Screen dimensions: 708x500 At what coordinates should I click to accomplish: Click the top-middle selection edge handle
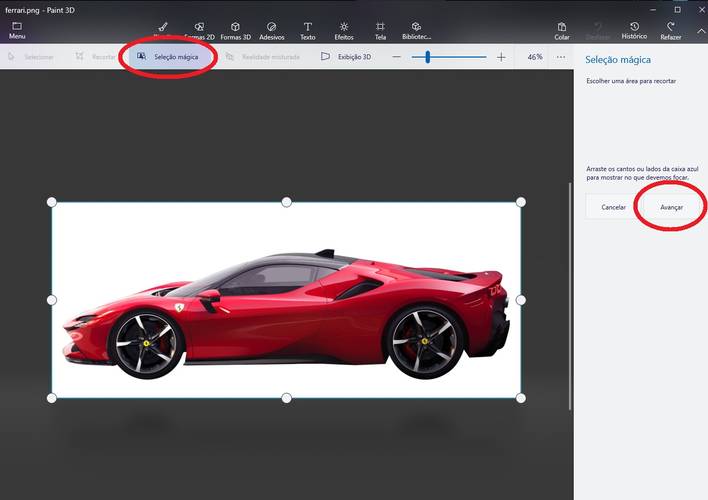coord(286,202)
